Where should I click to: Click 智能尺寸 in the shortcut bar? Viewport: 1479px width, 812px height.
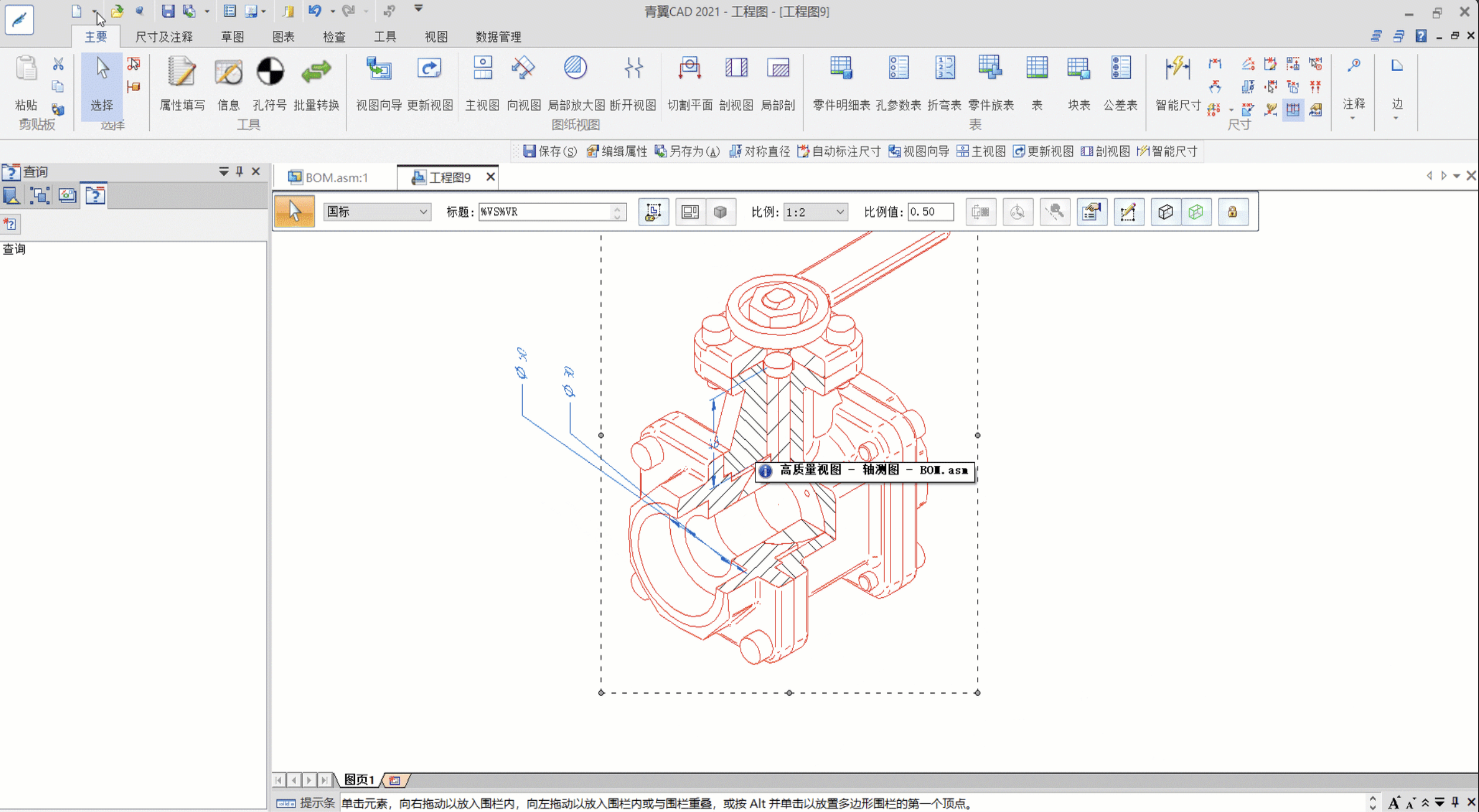[1168, 151]
